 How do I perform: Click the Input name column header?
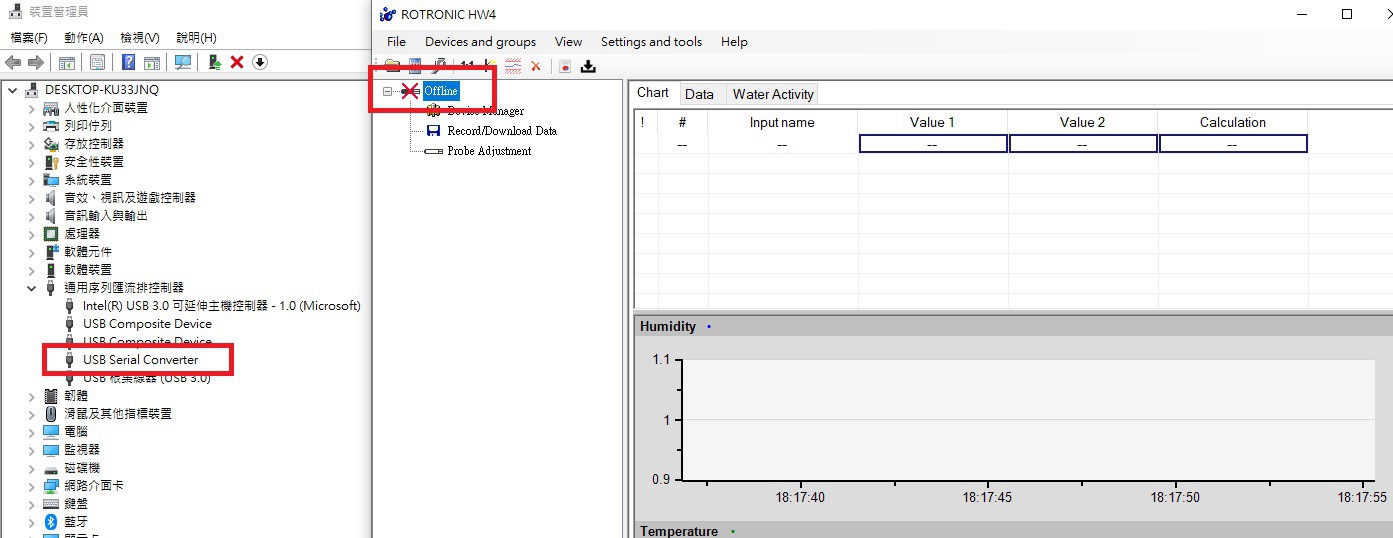pos(782,122)
